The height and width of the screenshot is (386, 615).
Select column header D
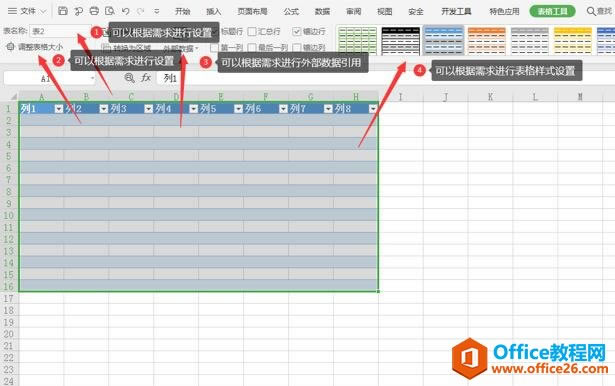coord(176,96)
